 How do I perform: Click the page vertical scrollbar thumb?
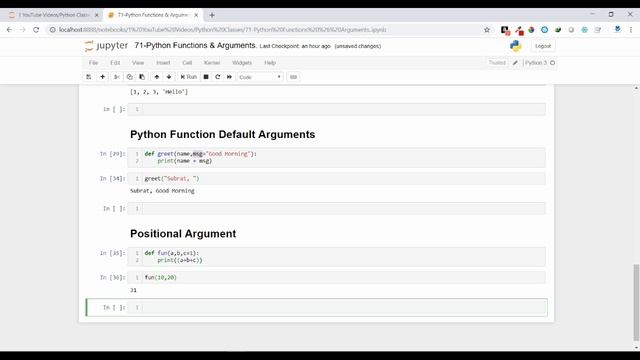pyautogui.click(x=636, y=302)
